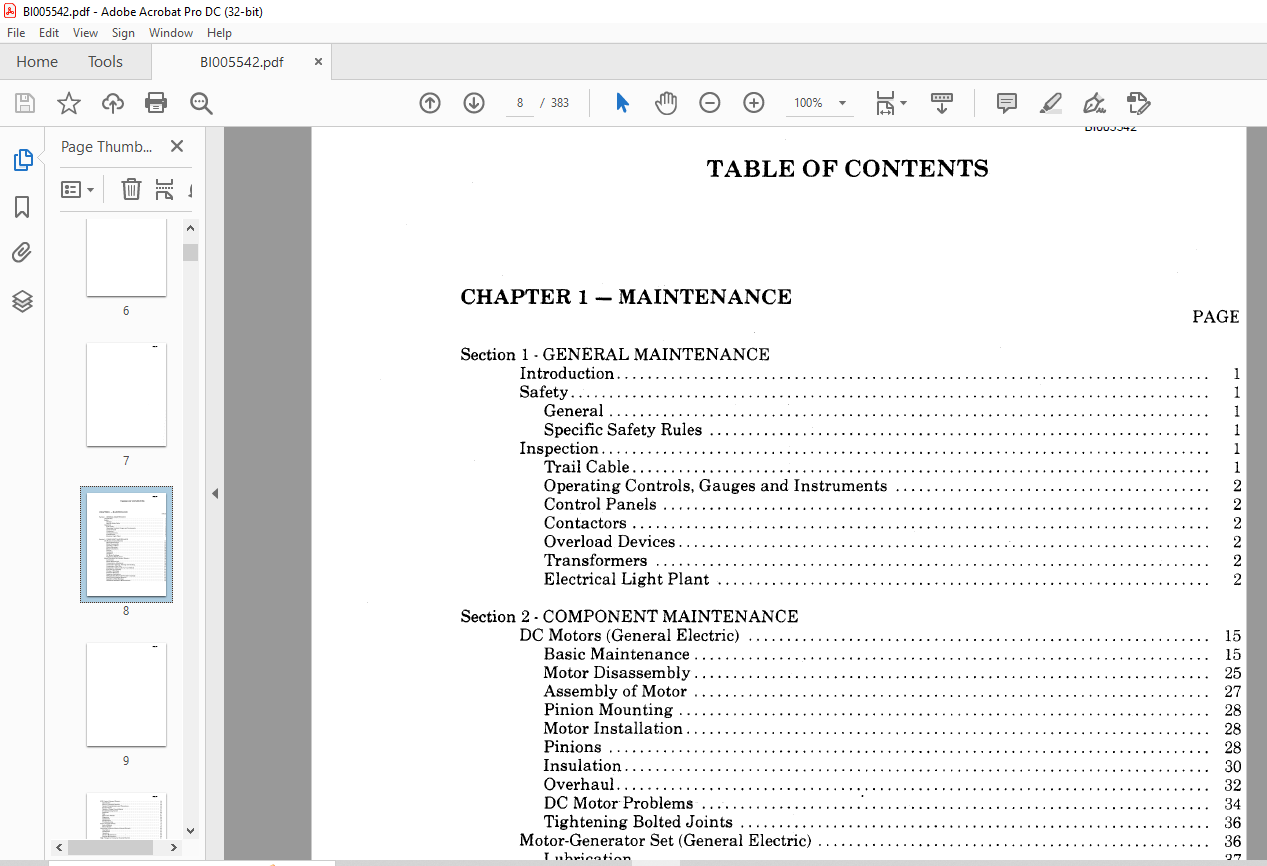Viewport: 1267px width, 866px height.
Task: Click thumbnail scrollbar up arrow
Action: point(190,228)
